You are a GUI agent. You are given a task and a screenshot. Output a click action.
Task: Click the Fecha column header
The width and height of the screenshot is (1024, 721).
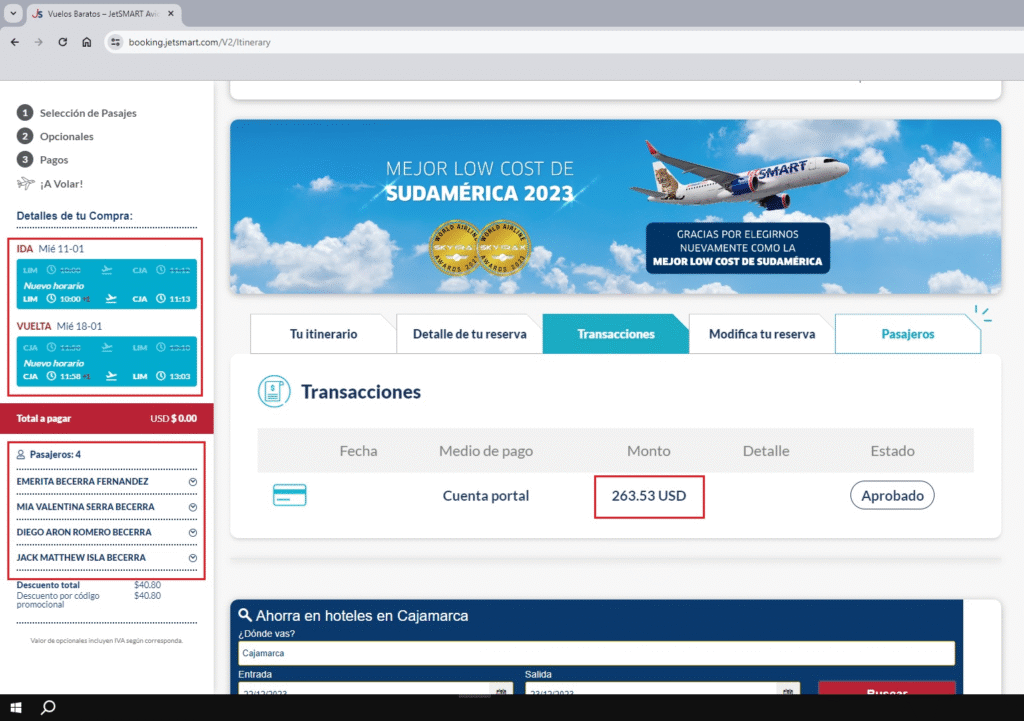[x=358, y=451]
